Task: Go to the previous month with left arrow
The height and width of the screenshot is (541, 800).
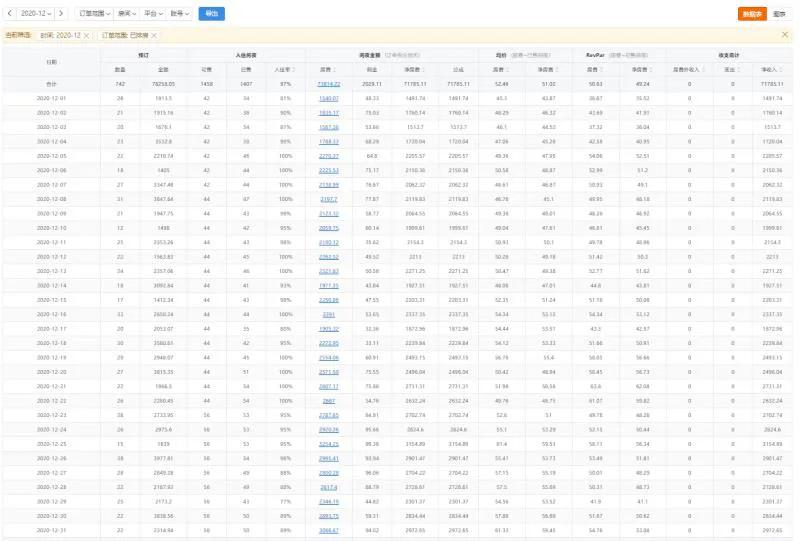Action: coord(9,13)
